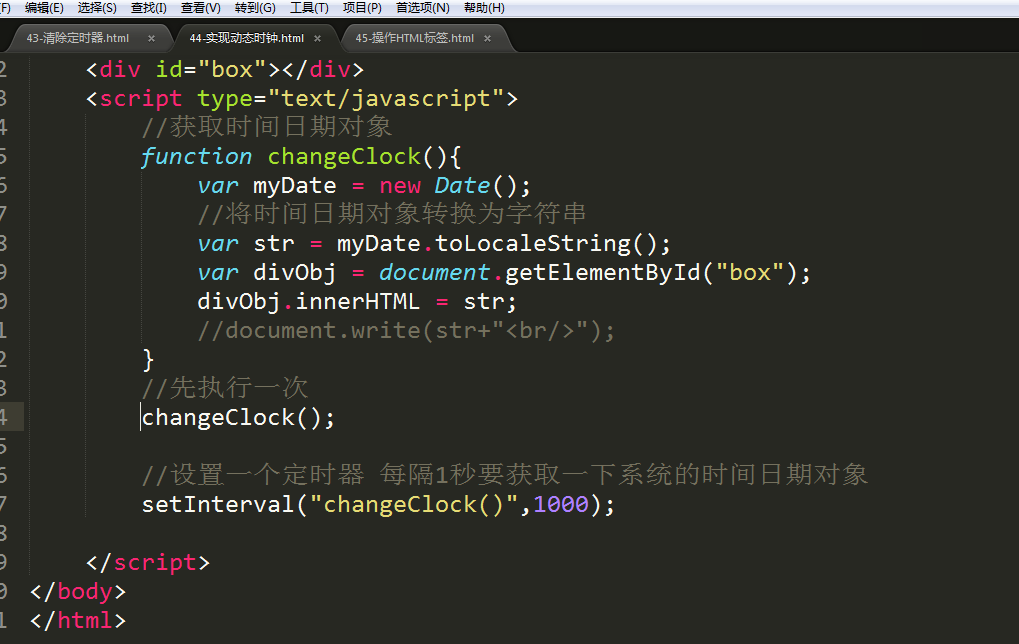The image size is (1019, 644).
Task: Select the 44-实现动态时钟.html tab
Action: pyautogui.click(x=247, y=38)
